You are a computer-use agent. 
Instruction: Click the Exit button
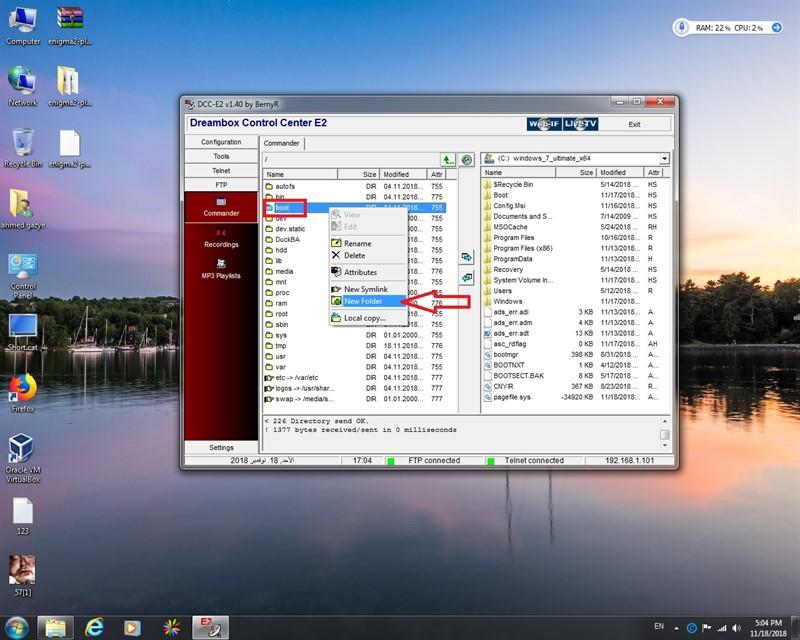(x=634, y=124)
